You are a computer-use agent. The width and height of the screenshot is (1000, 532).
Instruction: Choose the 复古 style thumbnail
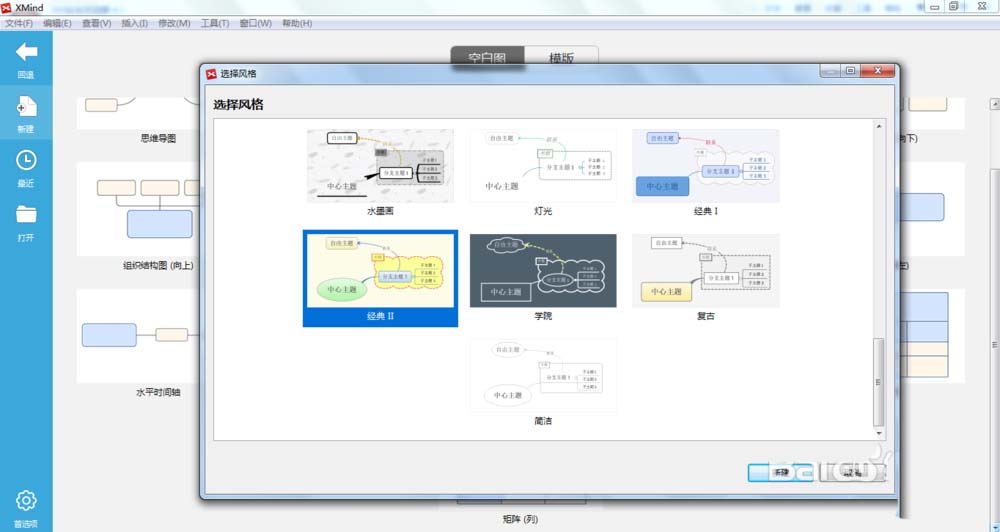705,270
